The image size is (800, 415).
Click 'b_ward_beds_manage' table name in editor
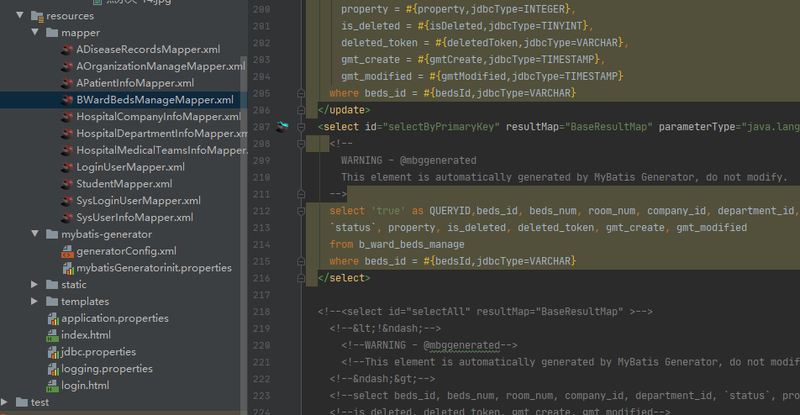click(x=411, y=245)
